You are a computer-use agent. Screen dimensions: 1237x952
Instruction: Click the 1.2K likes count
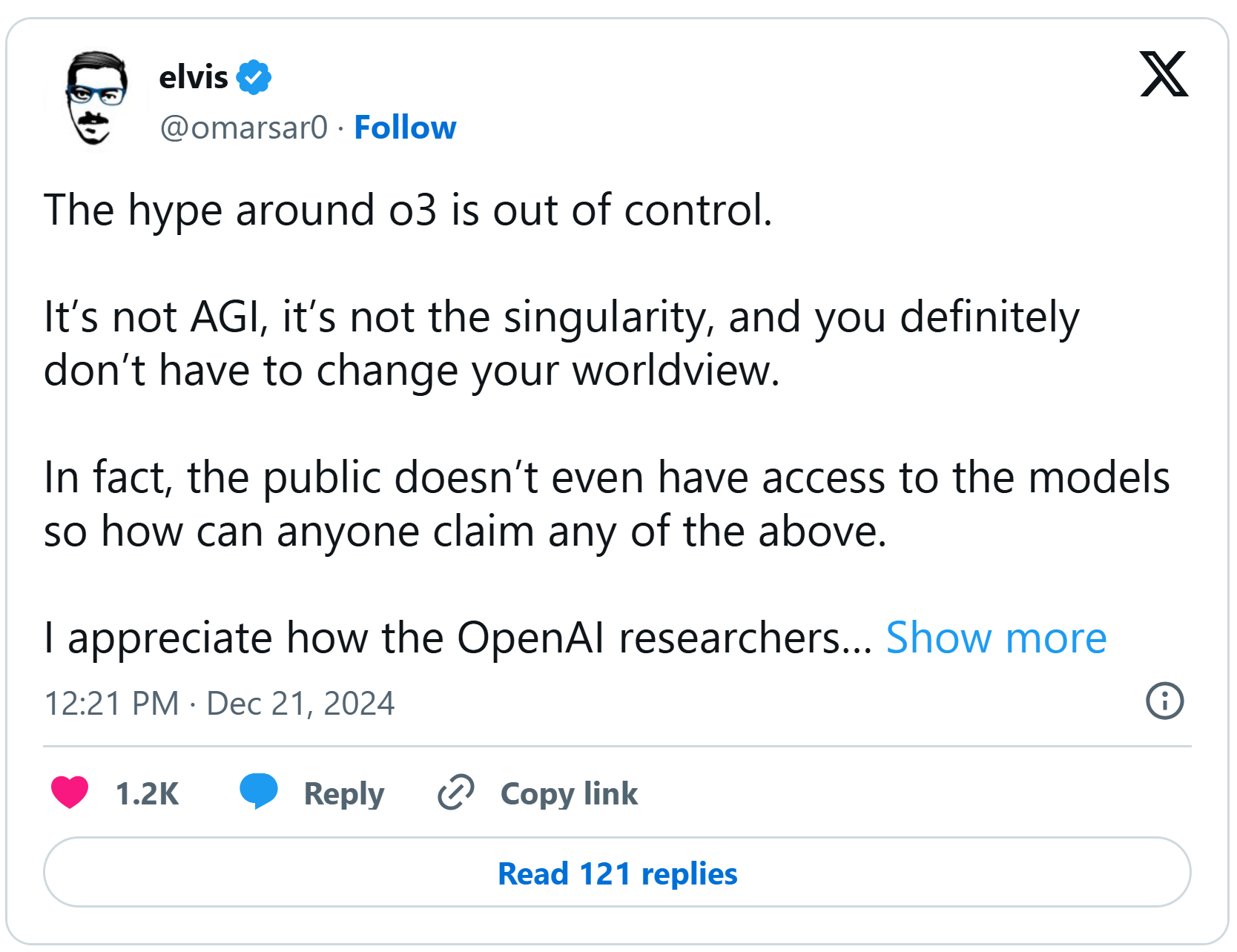click(x=147, y=793)
